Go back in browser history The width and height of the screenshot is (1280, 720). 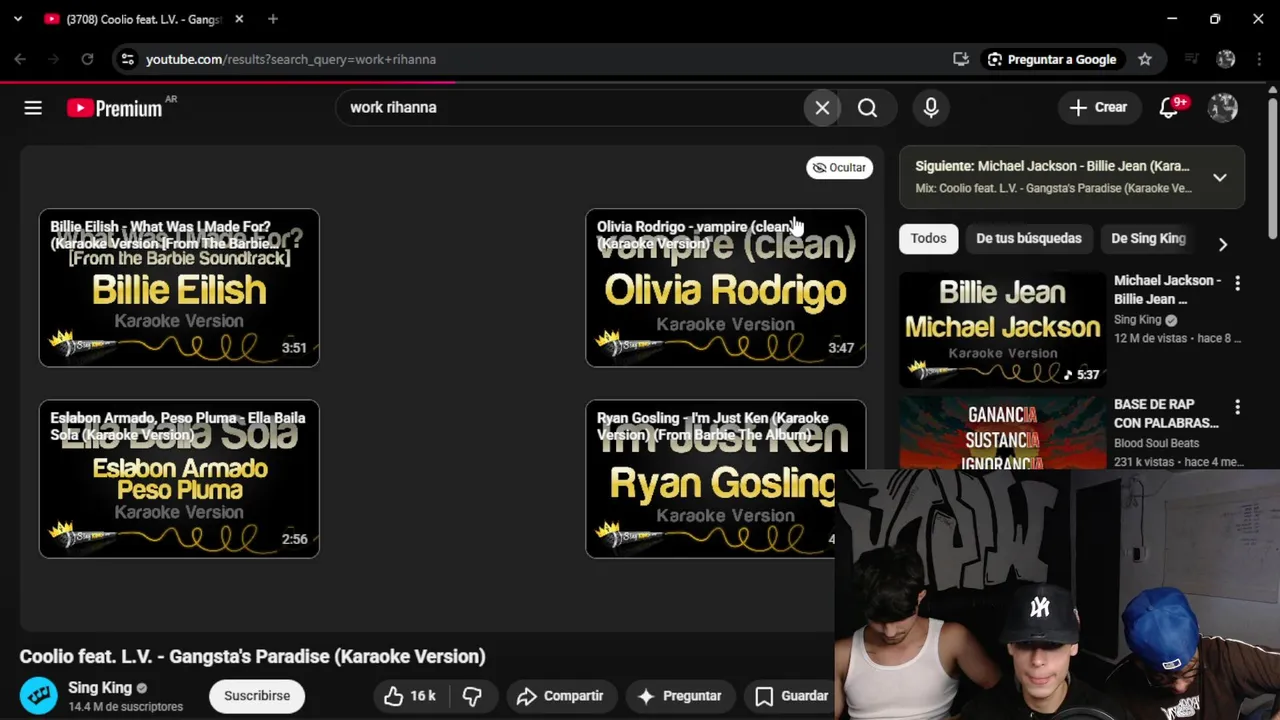click(x=21, y=59)
